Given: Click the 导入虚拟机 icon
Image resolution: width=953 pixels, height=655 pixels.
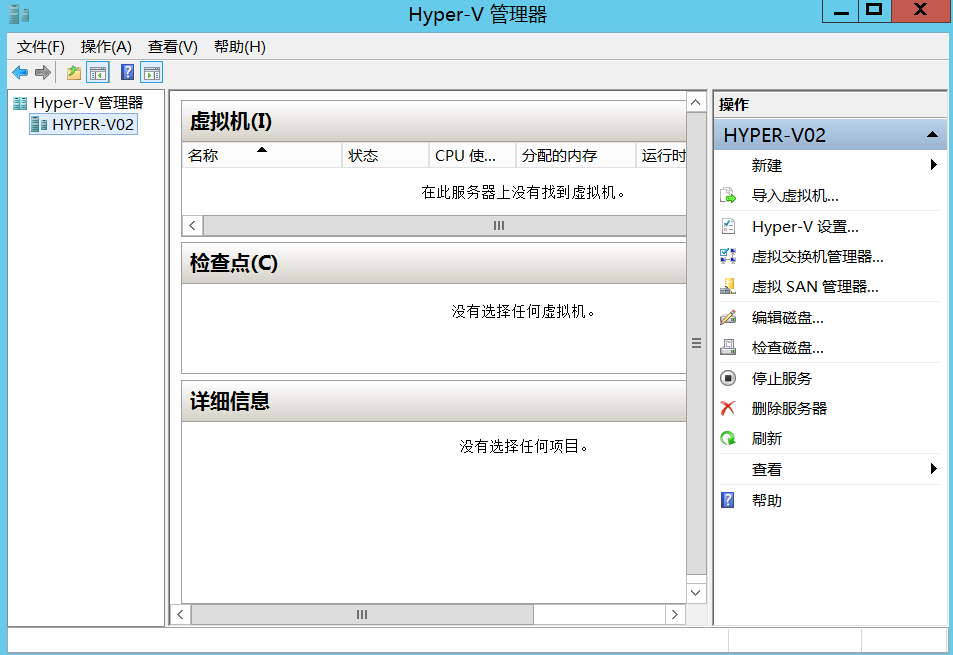Looking at the screenshot, I should [x=728, y=196].
